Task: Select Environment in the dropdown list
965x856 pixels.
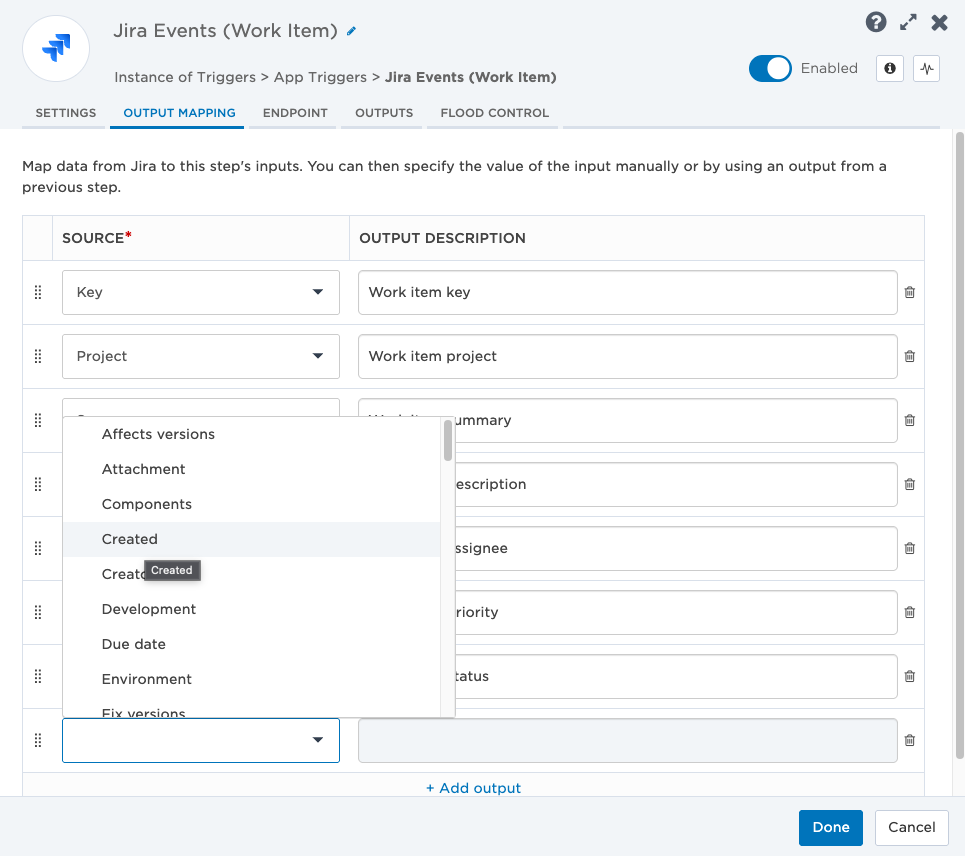Action: [x=252, y=680]
